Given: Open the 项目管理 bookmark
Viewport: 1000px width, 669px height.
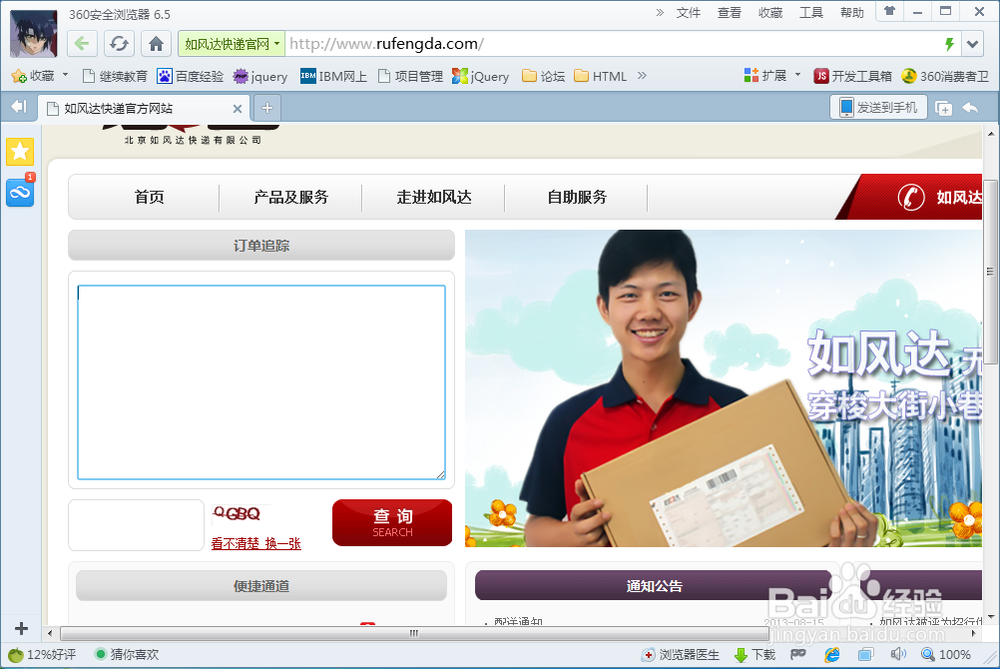Looking at the screenshot, I should [411, 76].
